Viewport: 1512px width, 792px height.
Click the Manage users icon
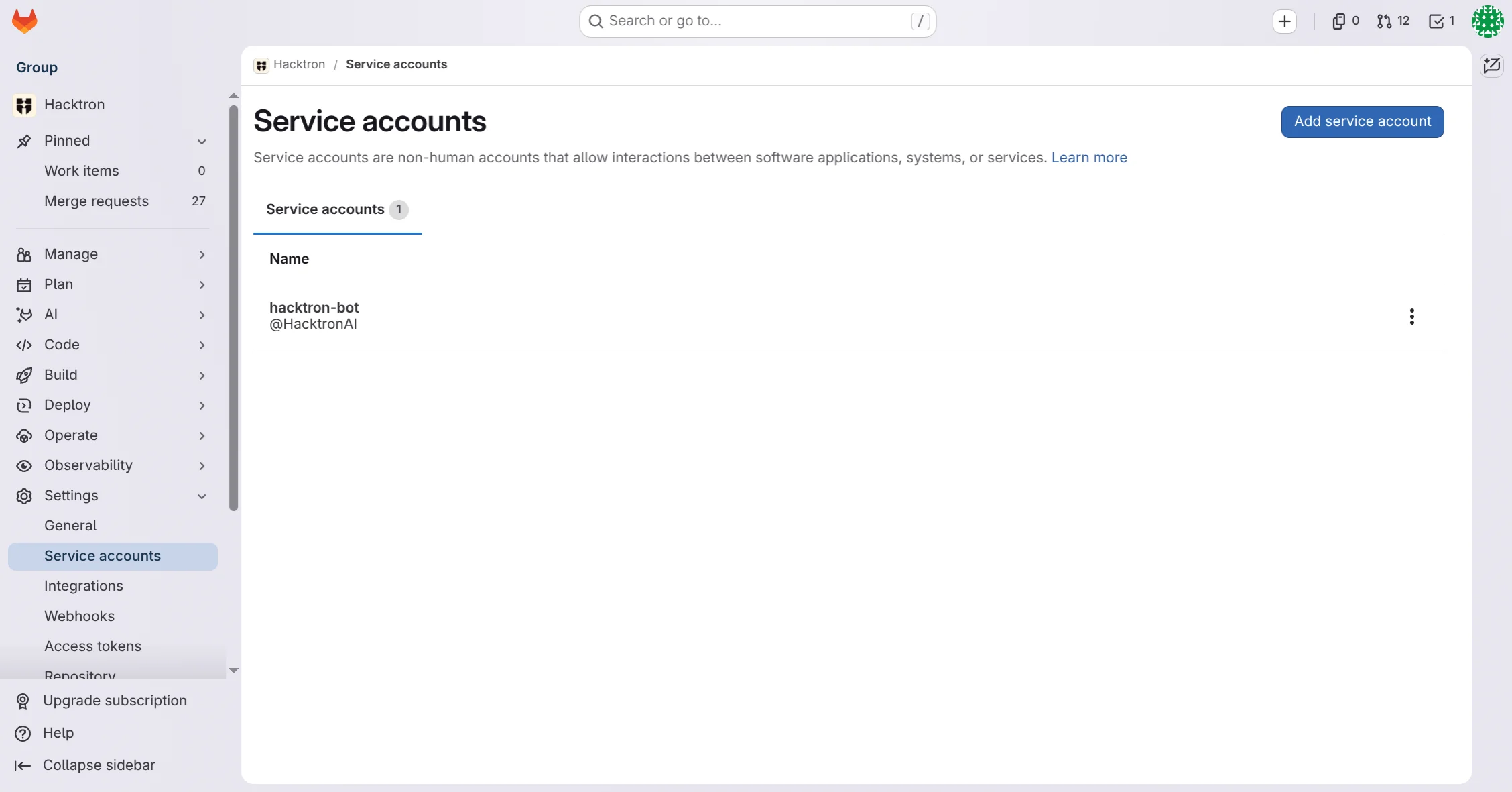[24, 254]
